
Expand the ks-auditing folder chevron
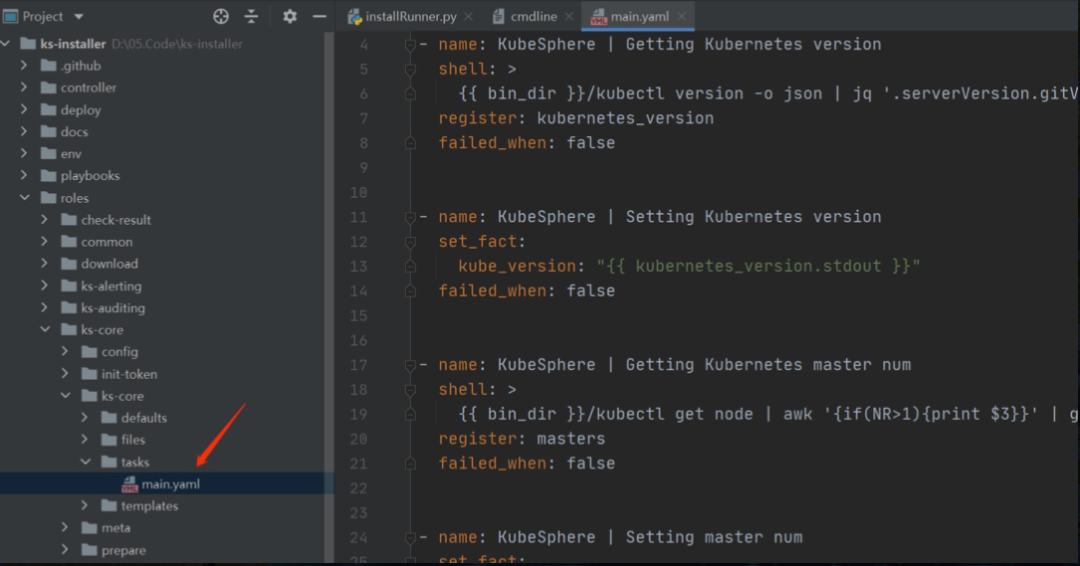[45, 308]
